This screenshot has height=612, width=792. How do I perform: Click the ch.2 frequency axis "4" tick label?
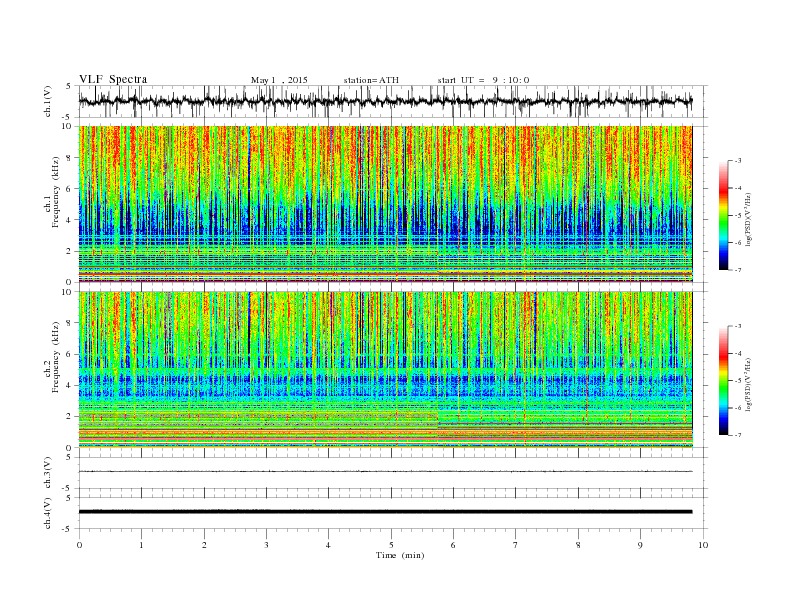(x=69, y=385)
